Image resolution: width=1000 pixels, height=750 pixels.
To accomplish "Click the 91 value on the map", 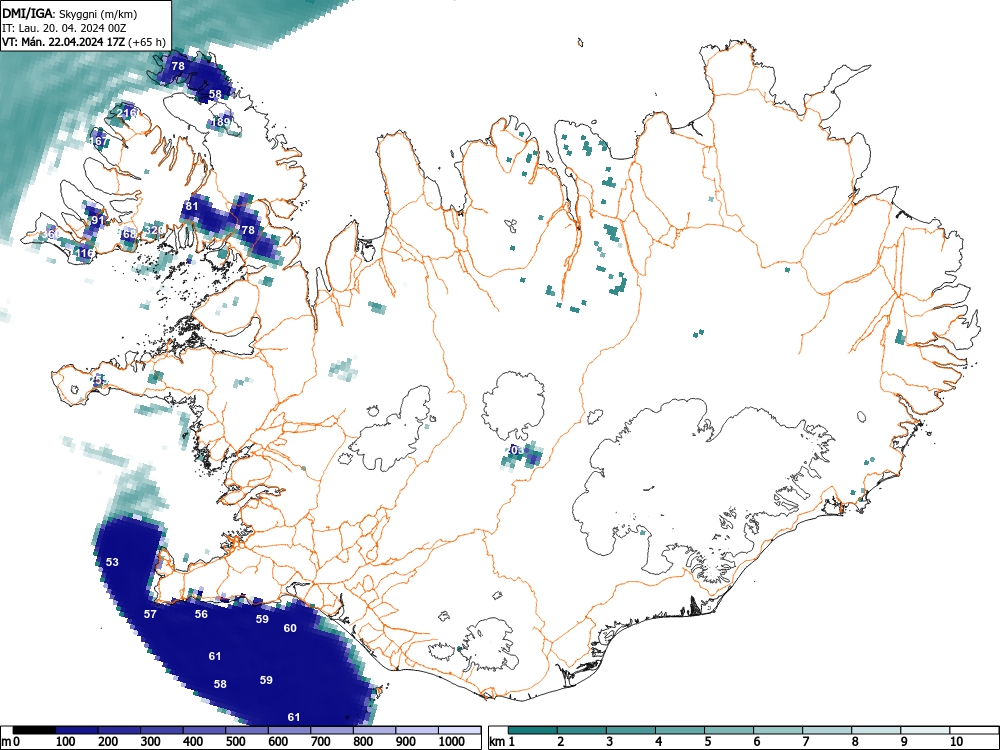I will [98, 220].
